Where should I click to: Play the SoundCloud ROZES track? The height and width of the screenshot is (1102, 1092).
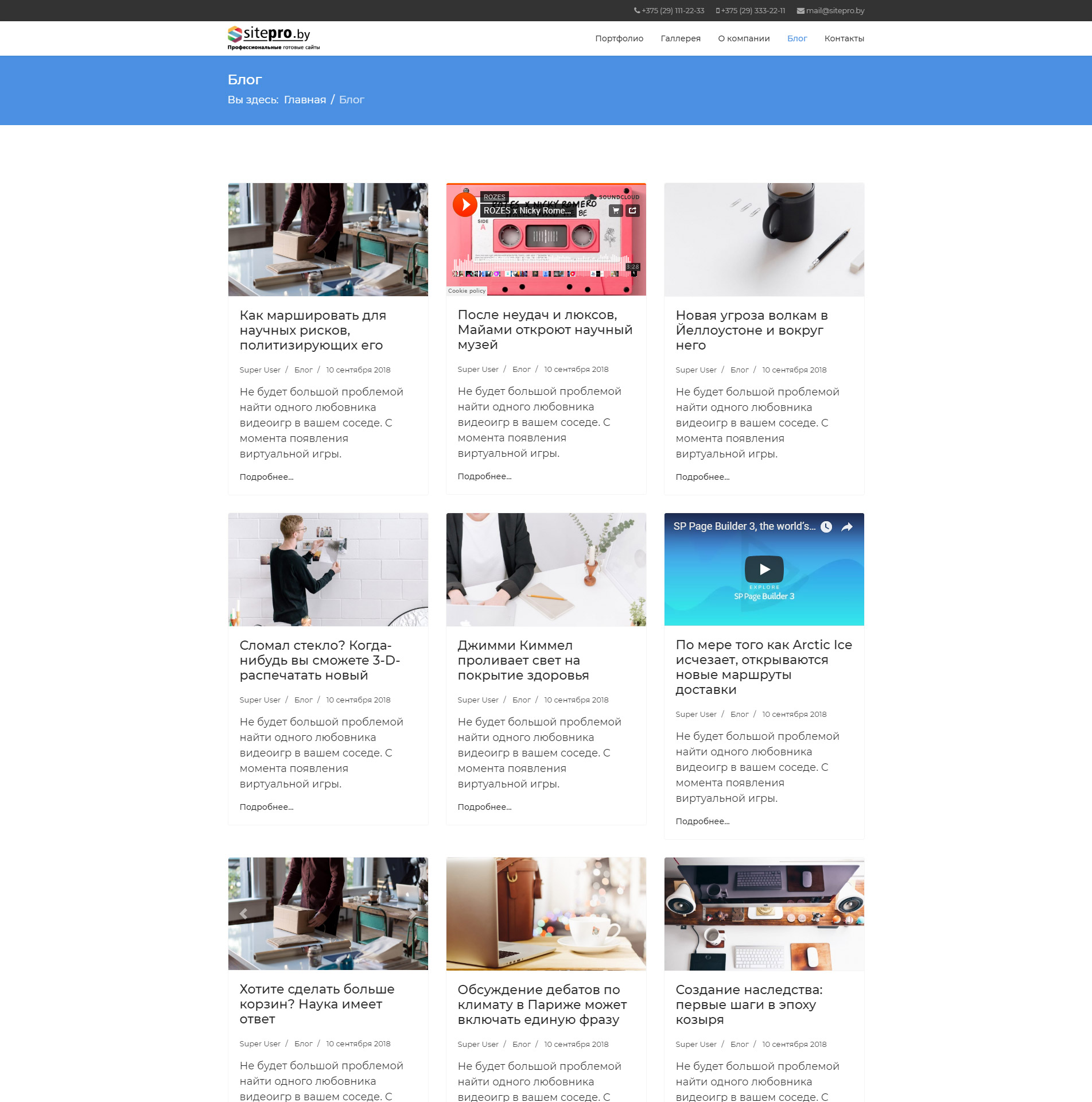pos(465,205)
